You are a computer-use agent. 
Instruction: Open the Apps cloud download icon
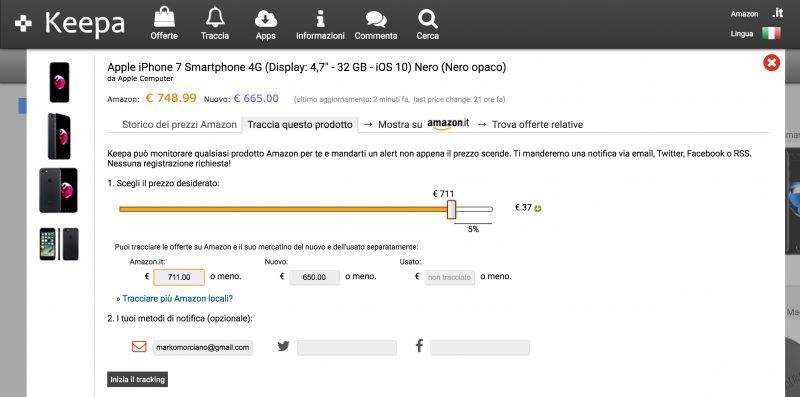(266, 19)
